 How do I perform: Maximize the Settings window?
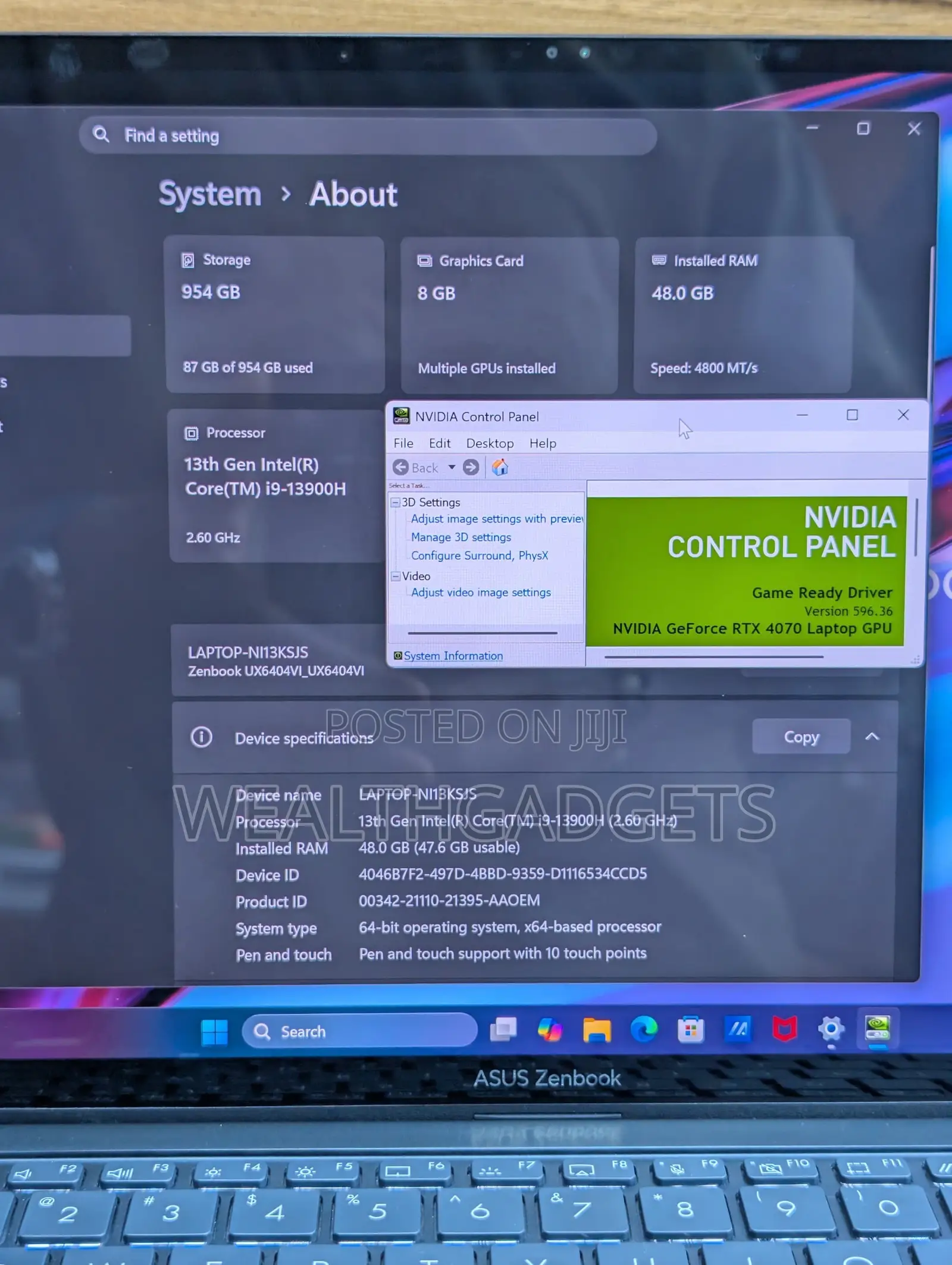tap(863, 129)
